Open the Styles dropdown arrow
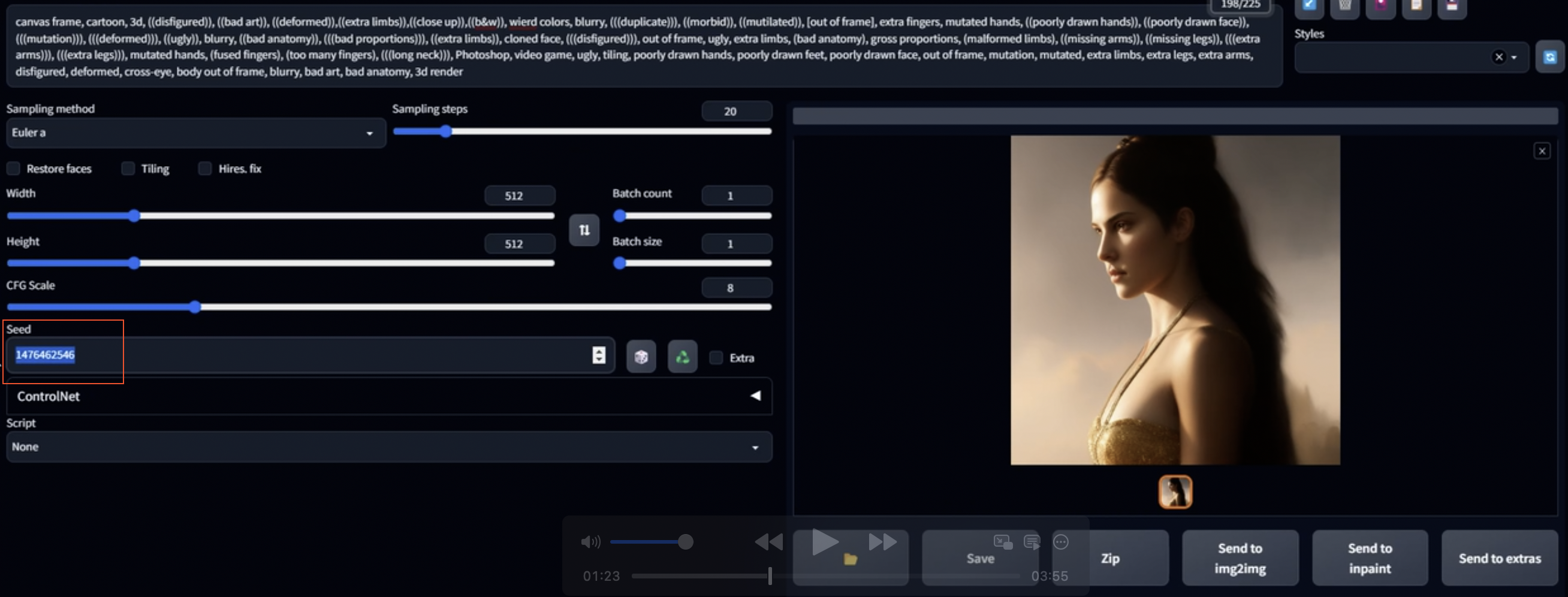 (x=1514, y=57)
